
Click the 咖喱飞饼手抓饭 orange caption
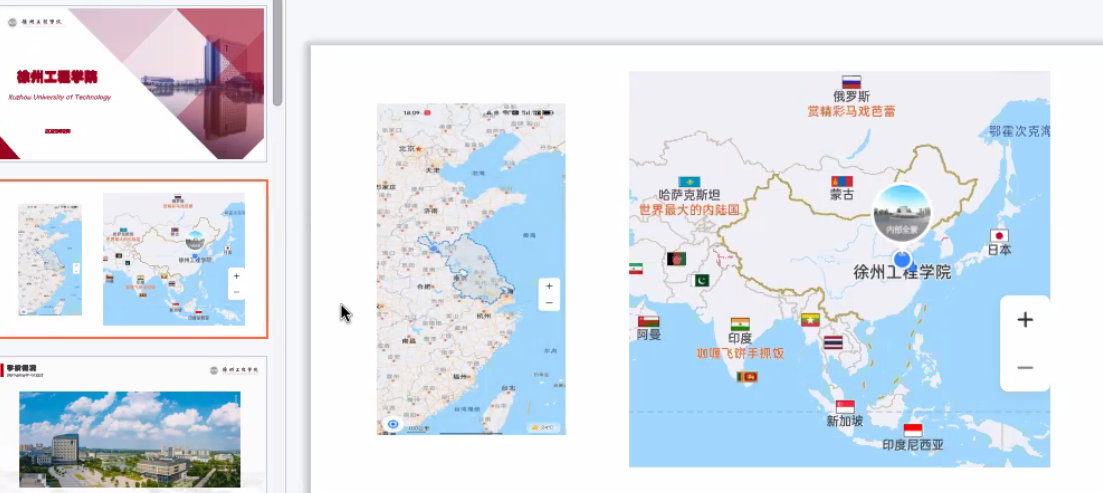point(740,353)
